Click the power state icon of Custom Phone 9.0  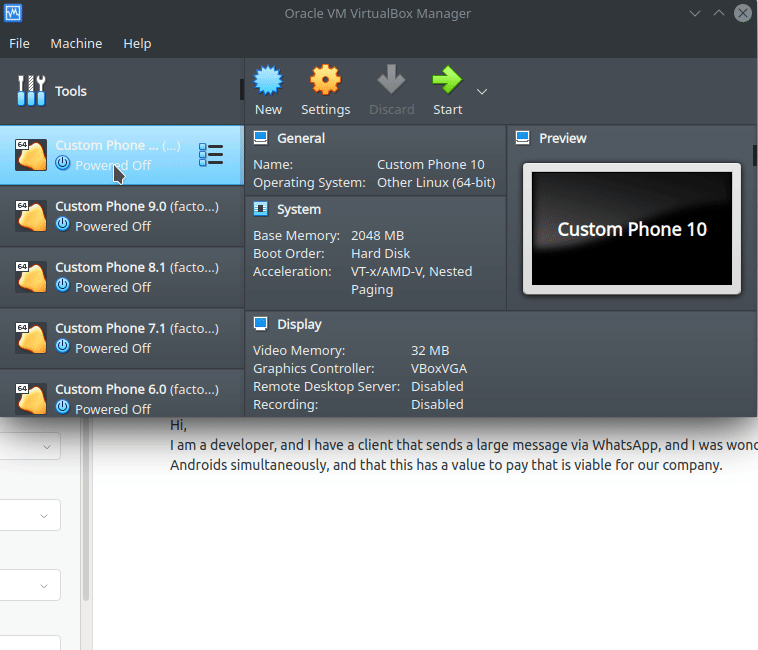(62, 225)
